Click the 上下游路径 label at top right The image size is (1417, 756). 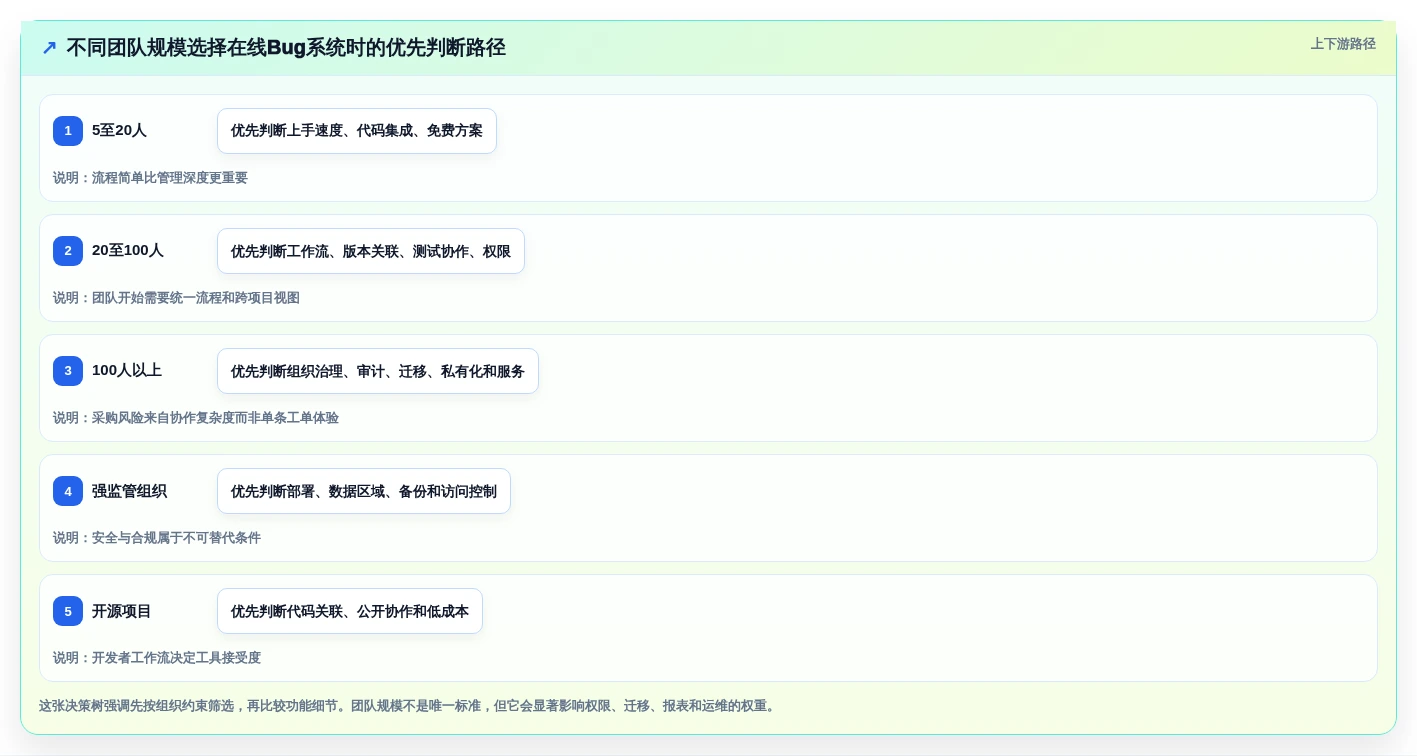pyautogui.click(x=1343, y=44)
